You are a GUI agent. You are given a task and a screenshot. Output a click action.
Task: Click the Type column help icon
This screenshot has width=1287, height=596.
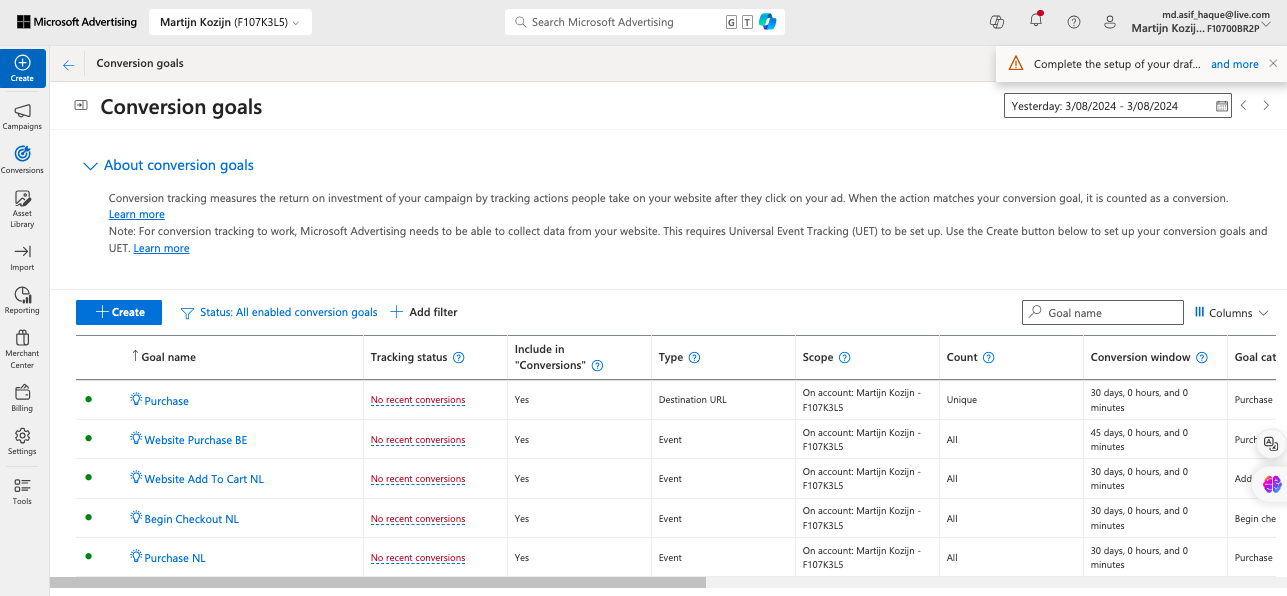pos(695,358)
